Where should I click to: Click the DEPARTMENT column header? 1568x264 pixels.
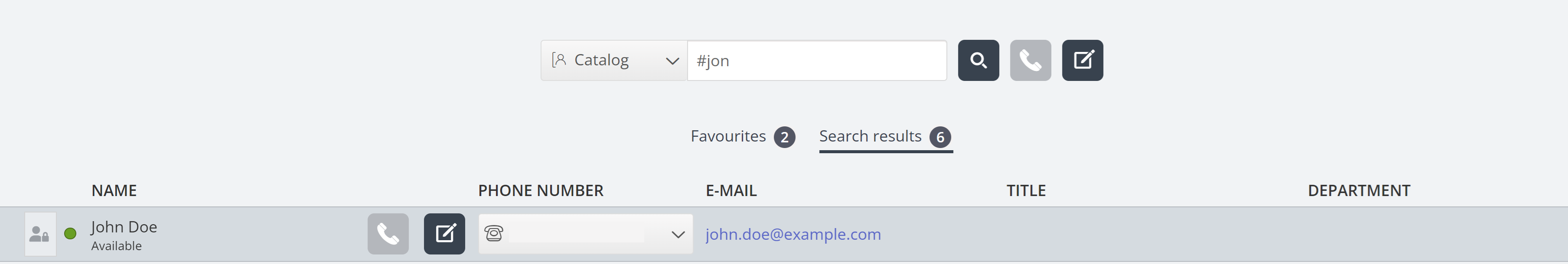tap(1359, 191)
